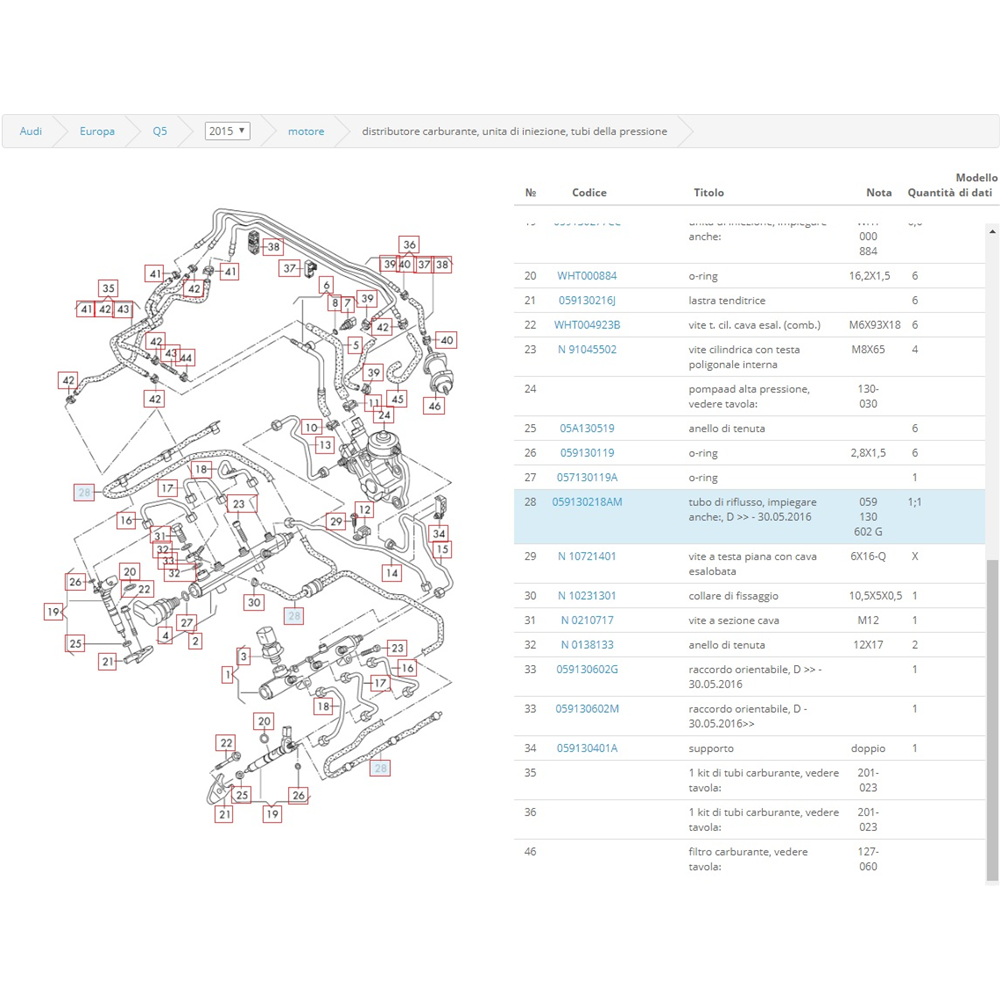Open part code 059130602M
Image resolution: width=1000 pixels, height=1000 pixels.
587,709
